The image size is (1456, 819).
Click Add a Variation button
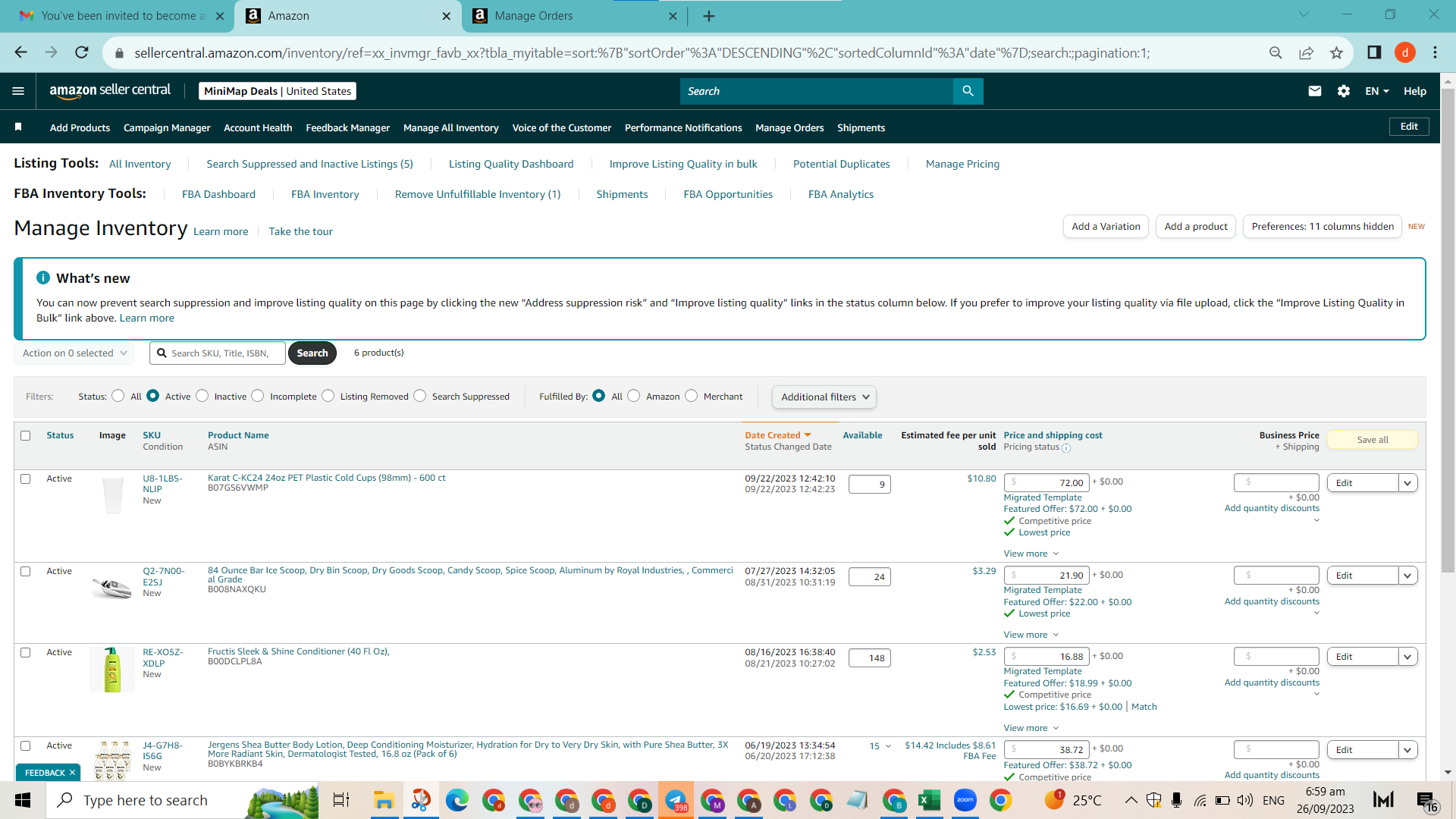(1106, 226)
